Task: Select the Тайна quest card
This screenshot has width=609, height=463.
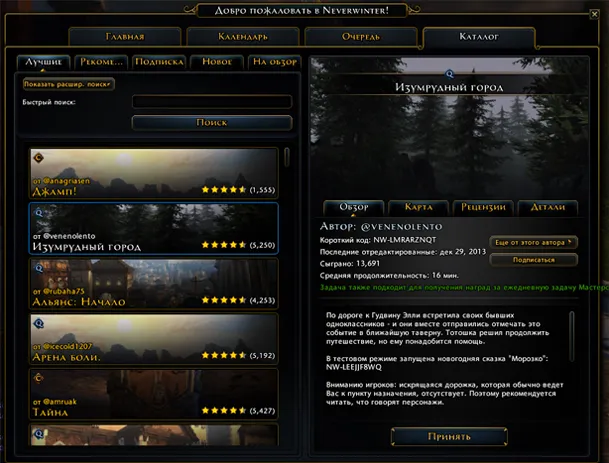Action: point(154,394)
